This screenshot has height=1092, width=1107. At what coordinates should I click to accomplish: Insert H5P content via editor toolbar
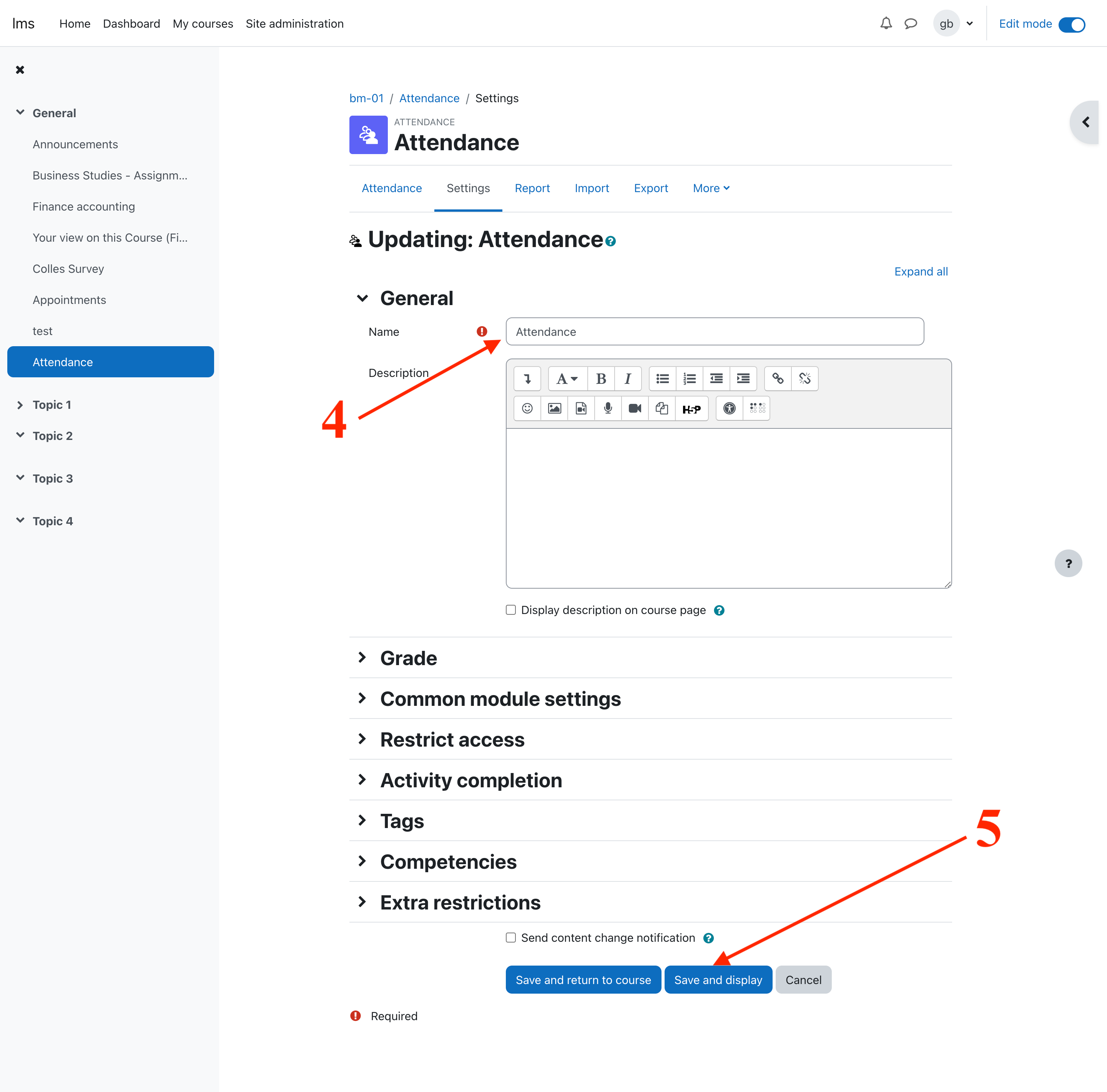pos(691,409)
